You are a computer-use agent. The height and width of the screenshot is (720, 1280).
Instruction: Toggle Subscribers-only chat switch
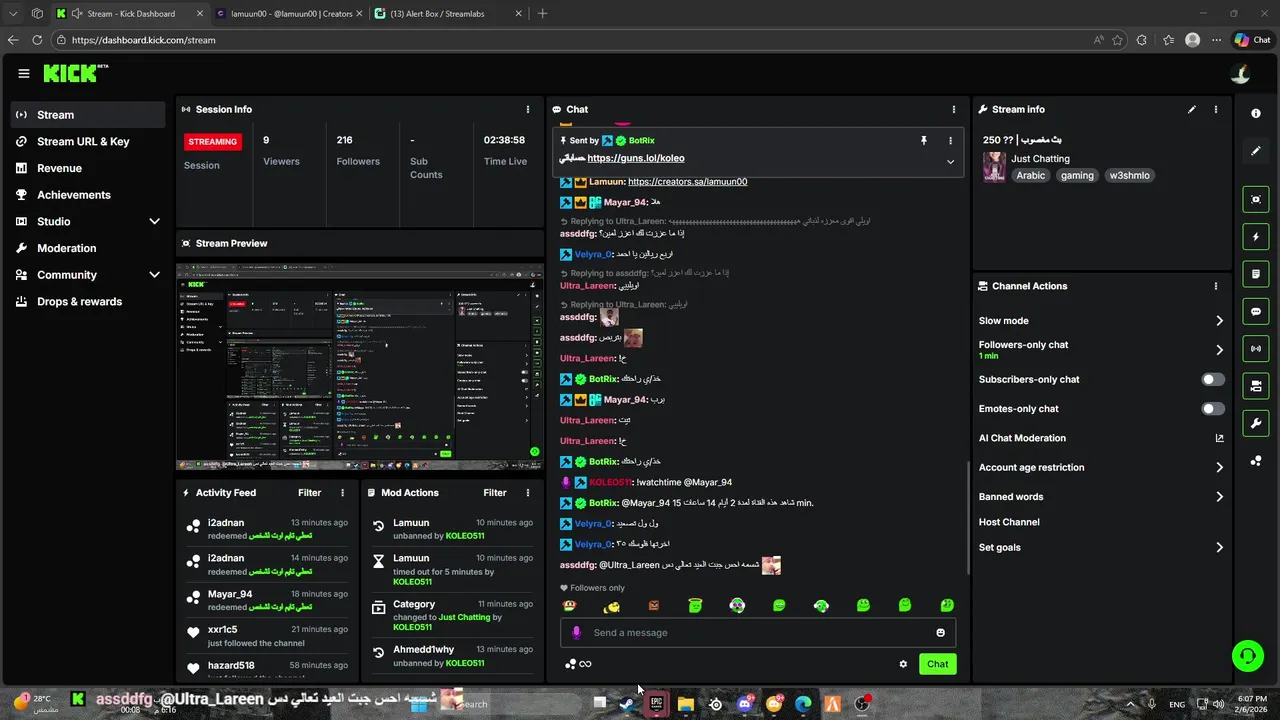1212,379
